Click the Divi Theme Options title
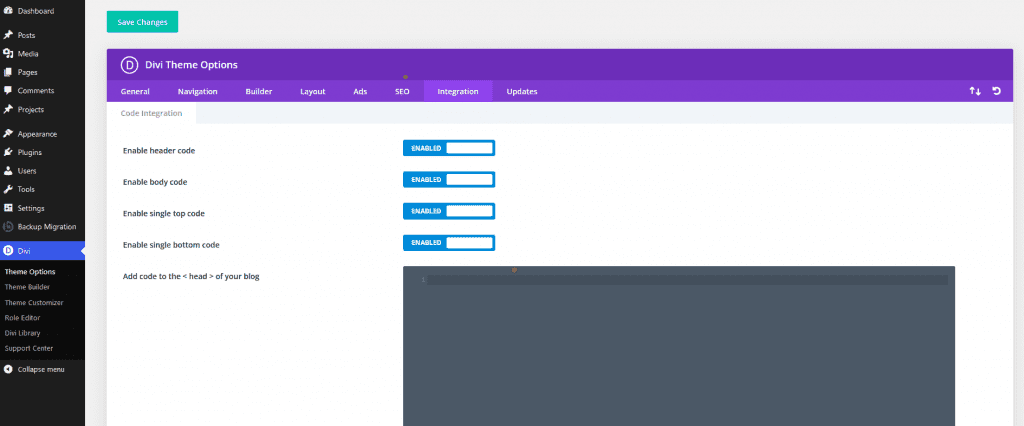 pos(191,65)
